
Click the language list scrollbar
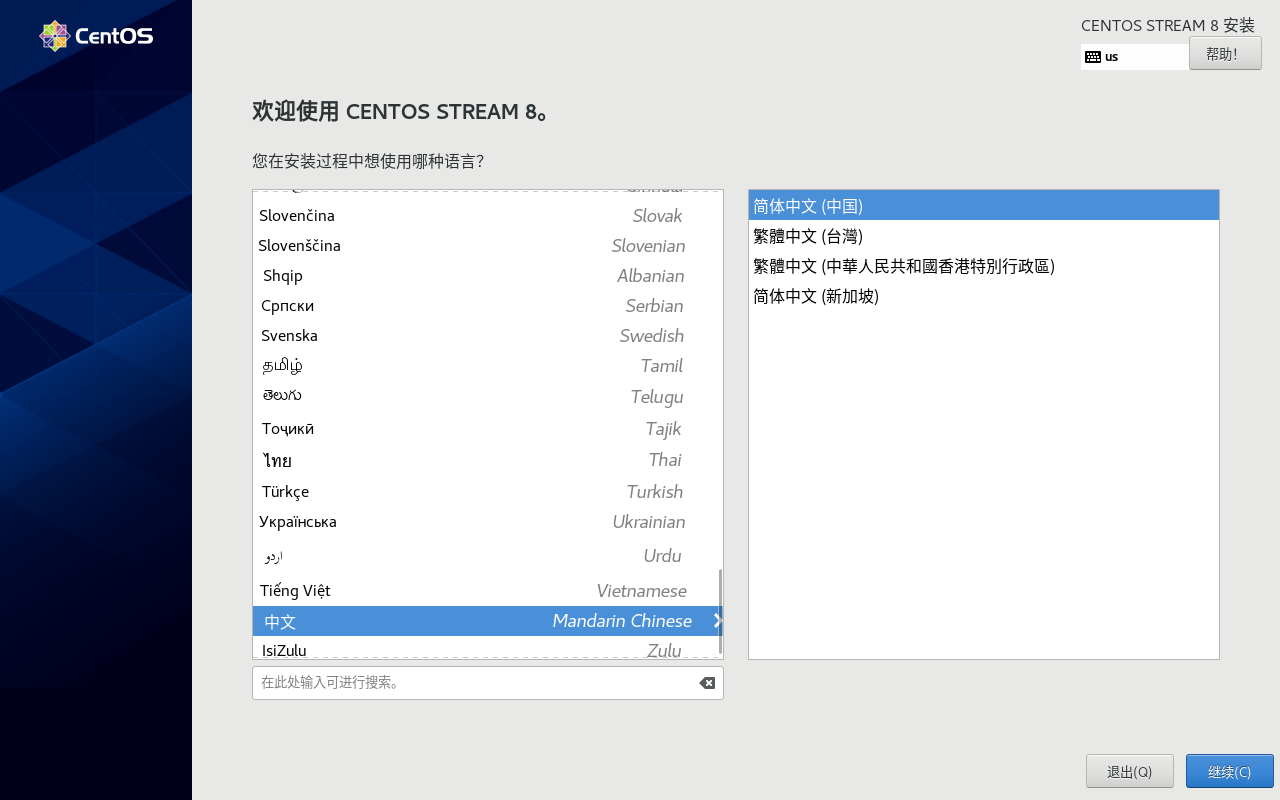pyautogui.click(x=720, y=611)
